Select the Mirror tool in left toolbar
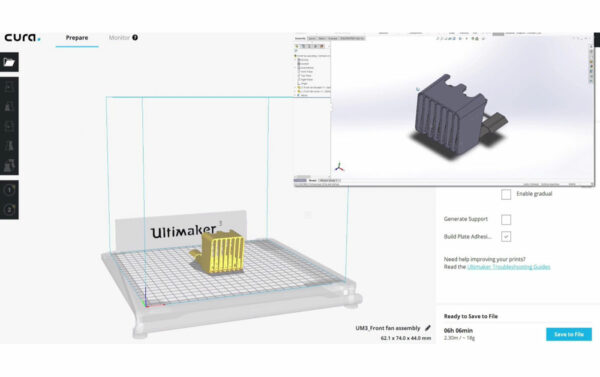 point(9,145)
